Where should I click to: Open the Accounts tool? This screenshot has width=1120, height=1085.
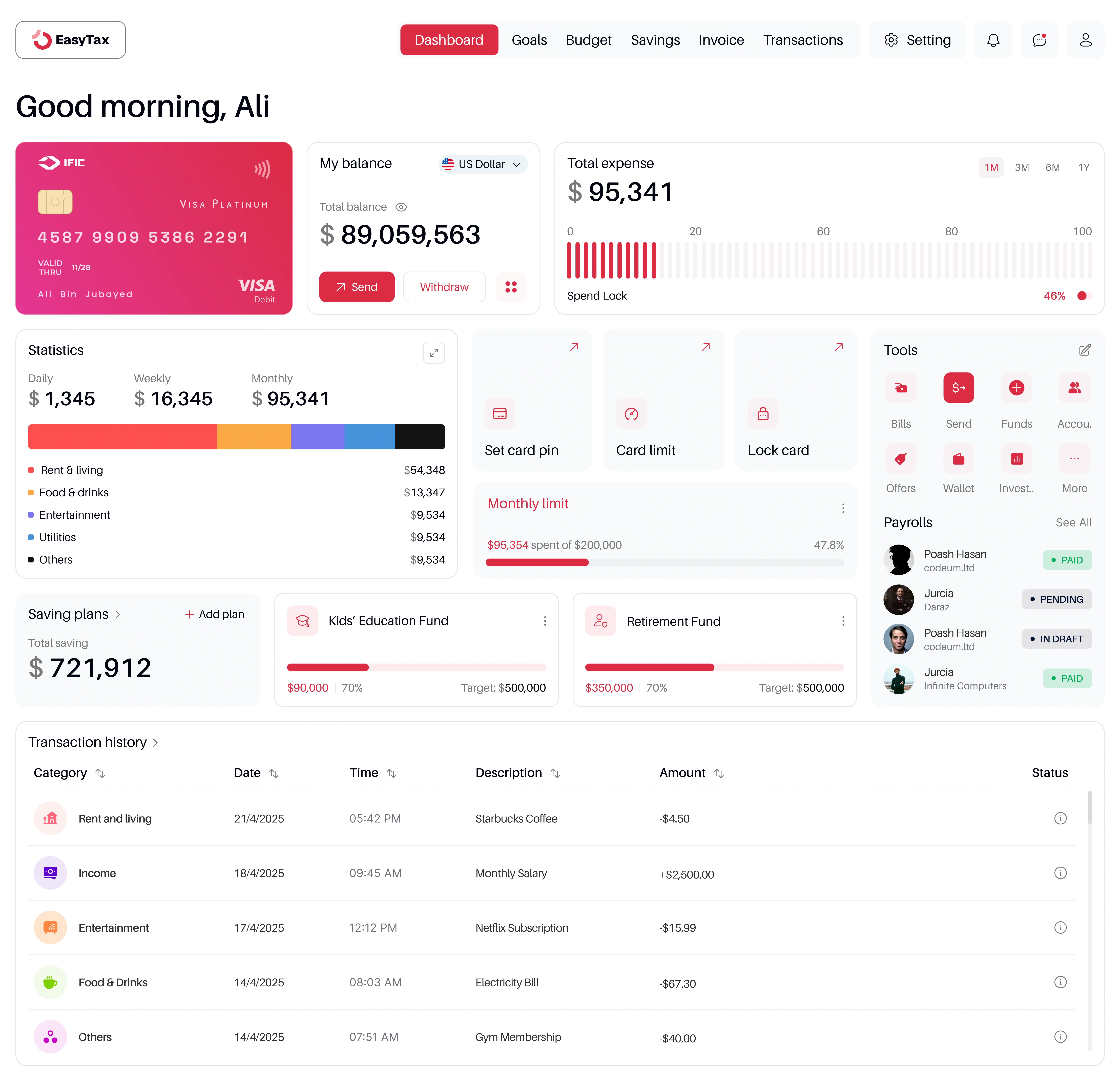[1074, 388]
